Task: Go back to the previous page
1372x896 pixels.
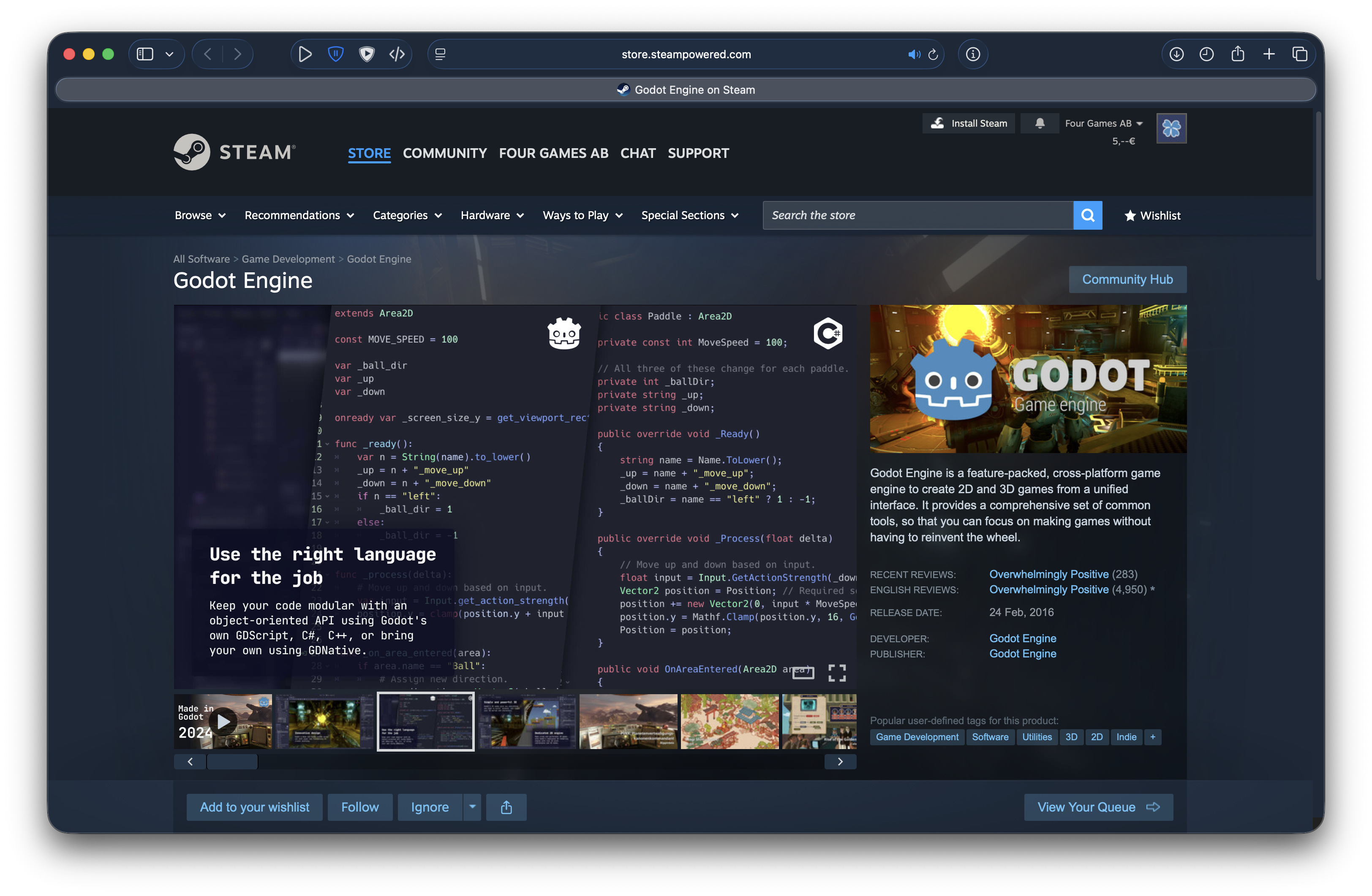Action: [208, 54]
